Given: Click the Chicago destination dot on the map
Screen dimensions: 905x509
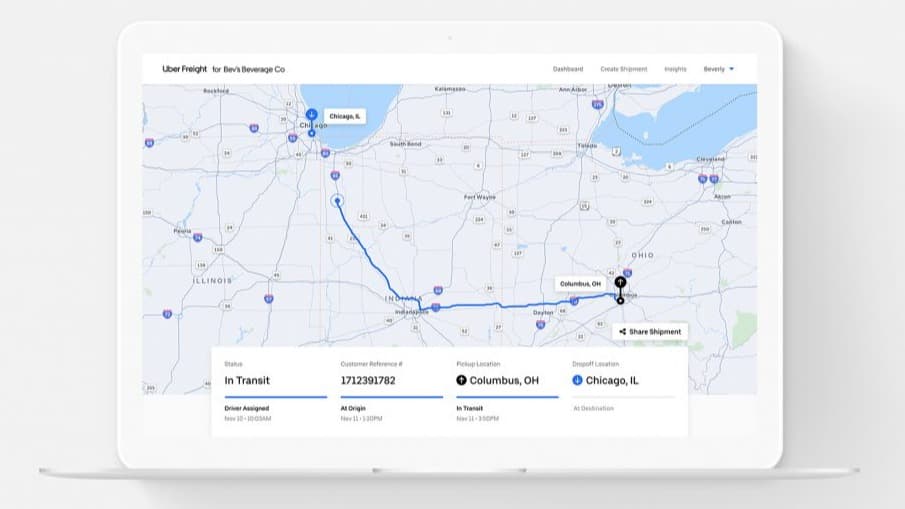Looking at the screenshot, I should click(311, 133).
